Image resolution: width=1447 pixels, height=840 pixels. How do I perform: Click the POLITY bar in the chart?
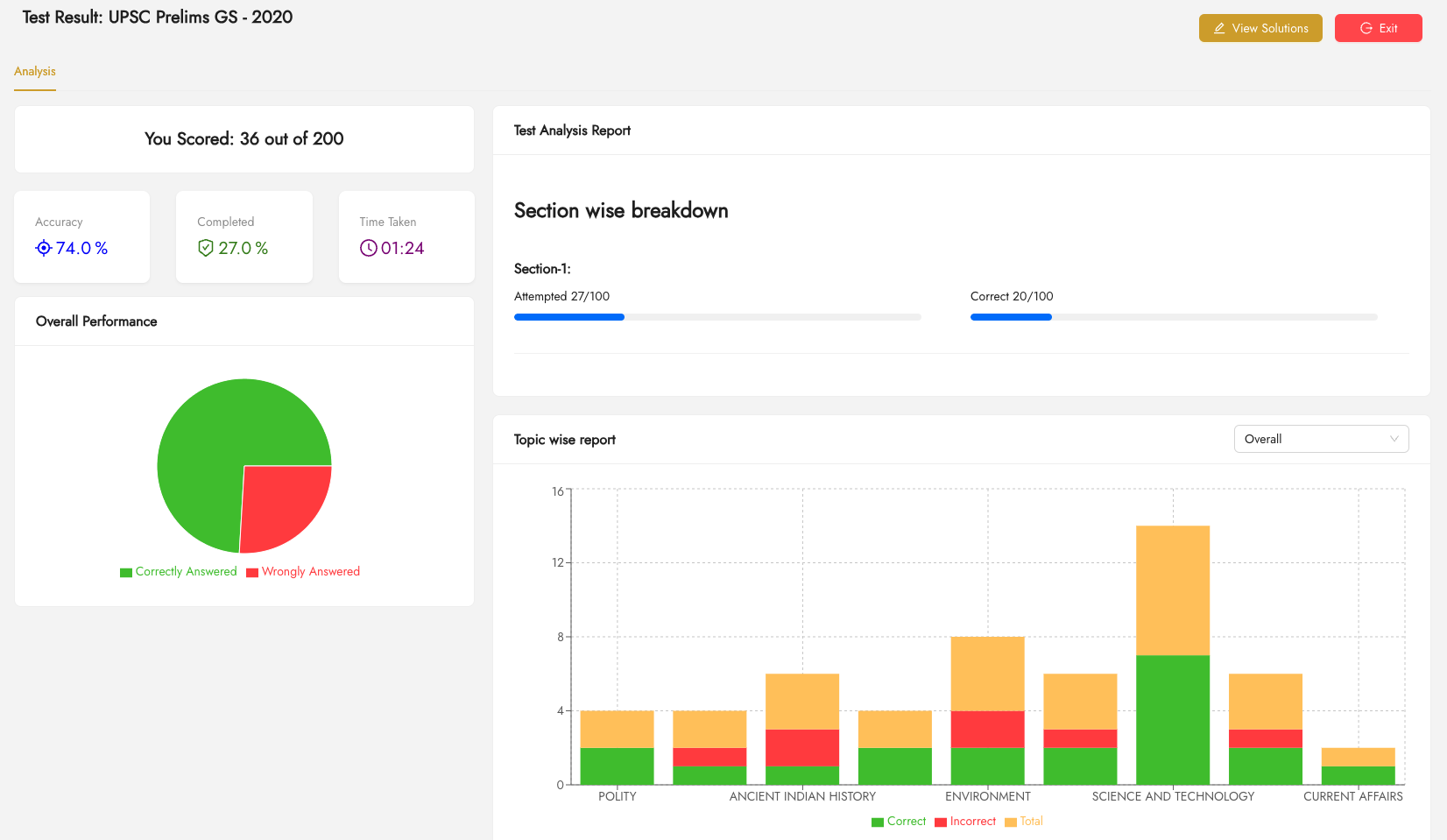[617, 747]
